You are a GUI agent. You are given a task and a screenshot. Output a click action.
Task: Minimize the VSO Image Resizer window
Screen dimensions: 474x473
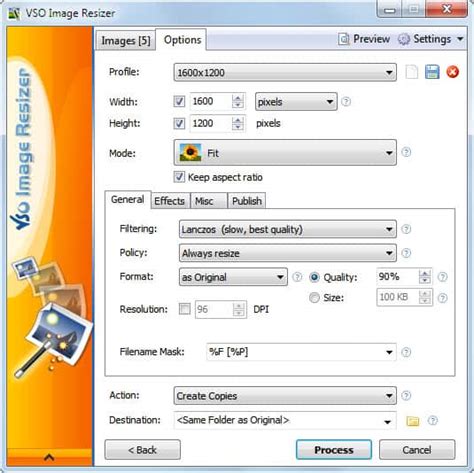coord(389,9)
